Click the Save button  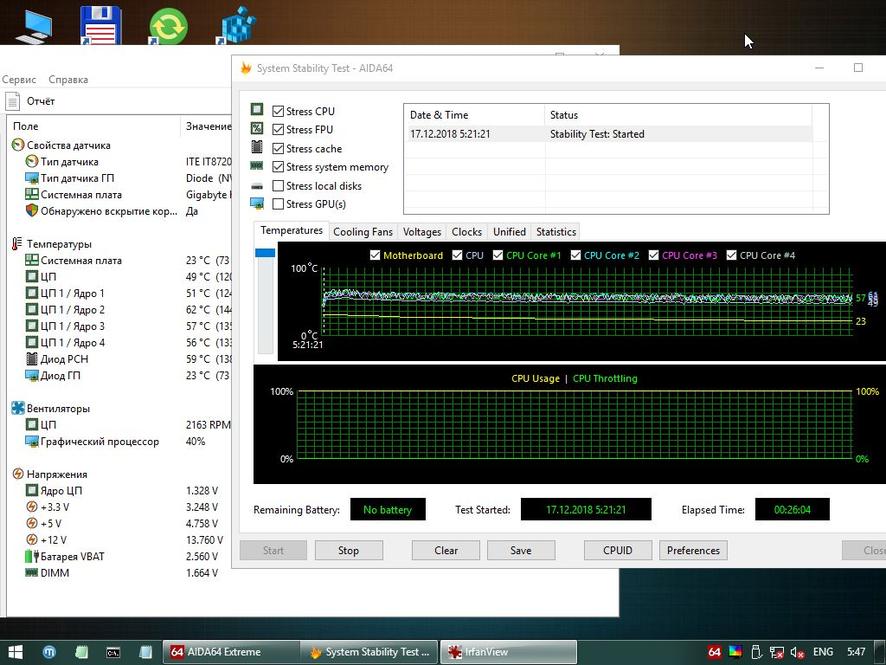click(x=521, y=550)
